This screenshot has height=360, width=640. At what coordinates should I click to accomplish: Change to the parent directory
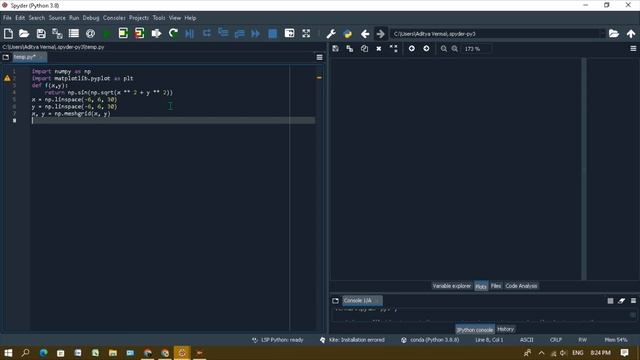point(631,33)
